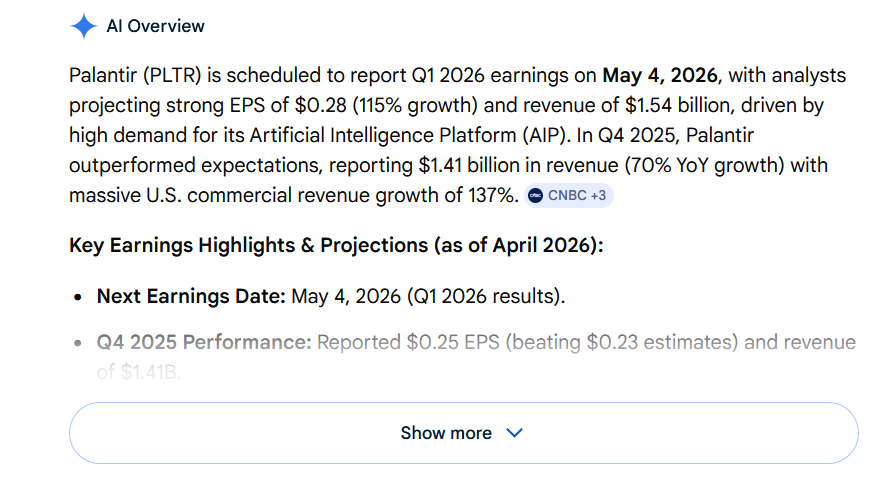The width and height of the screenshot is (893, 480).
Task: Click the 137% U.S. commercial growth figure
Action: coord(493,195)
